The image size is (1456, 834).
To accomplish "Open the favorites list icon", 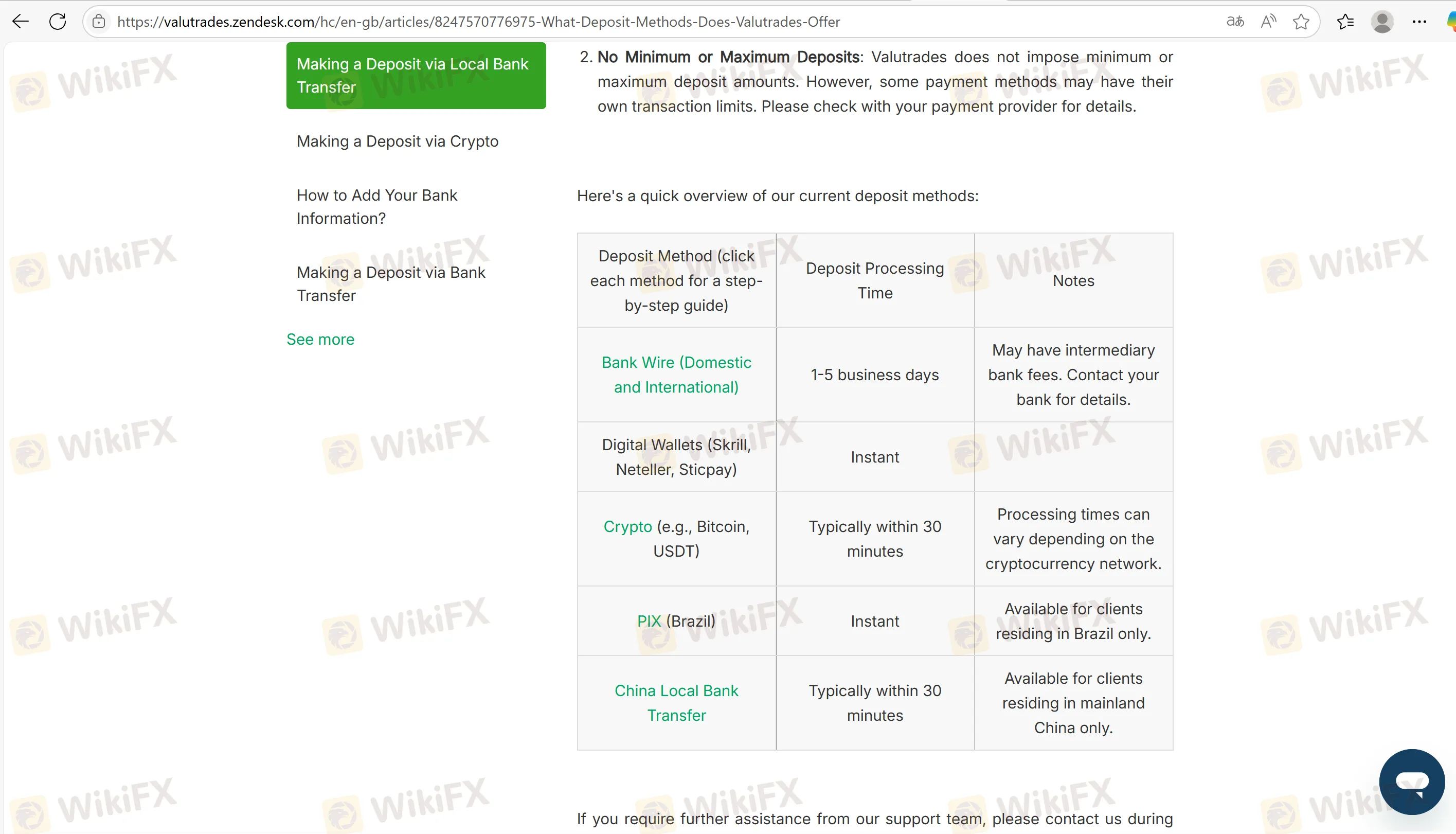I will (1345, 22).
